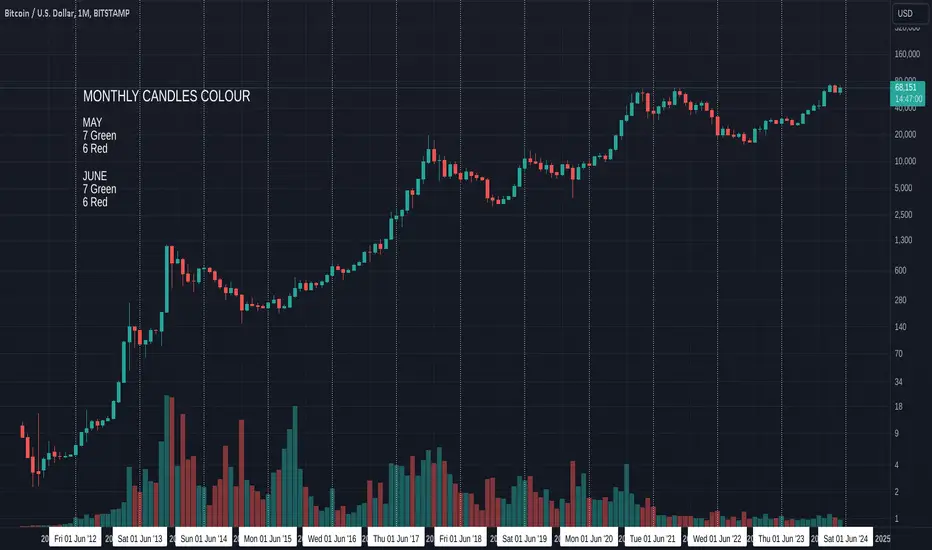Select the Thu 01 Jun '23 date marker
Viewport: 932px width, 550px height.
point(781,539)
